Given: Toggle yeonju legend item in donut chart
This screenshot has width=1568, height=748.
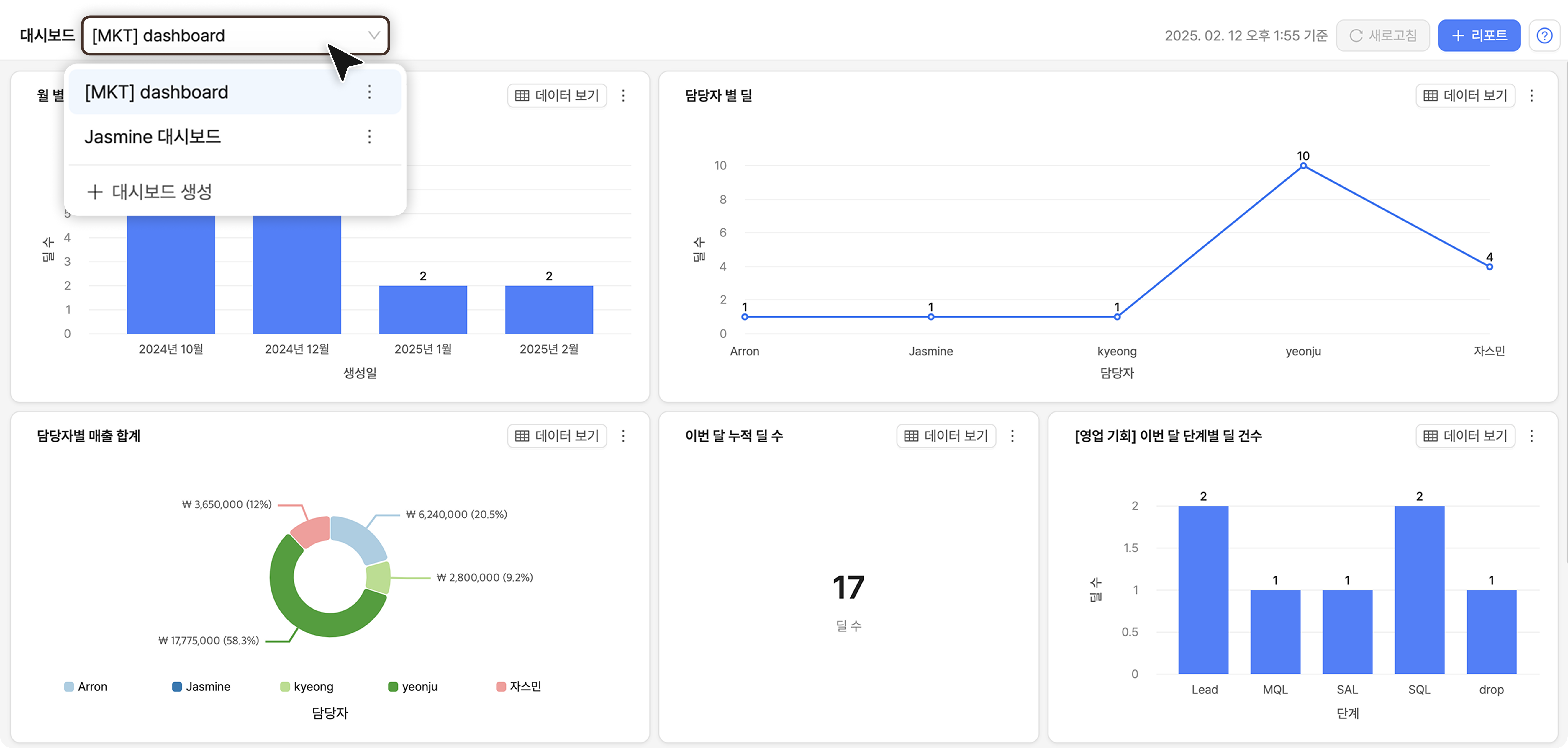Looking at the screenshot, I should [x=413, y=687].
